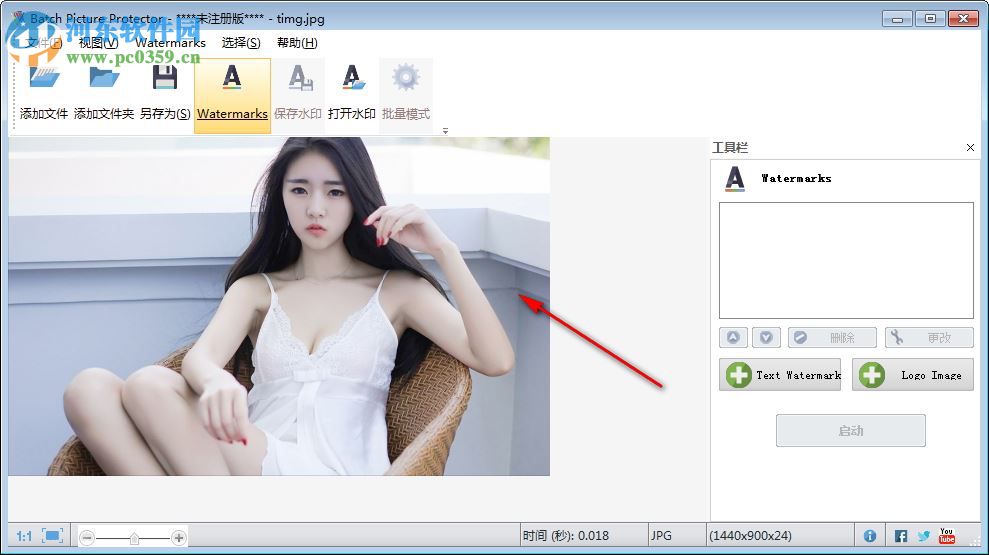The height and width of the screenshot is (555, 989).
Task: Click the (1440x900x24) dimensions status text
Action: coord(750,536)
